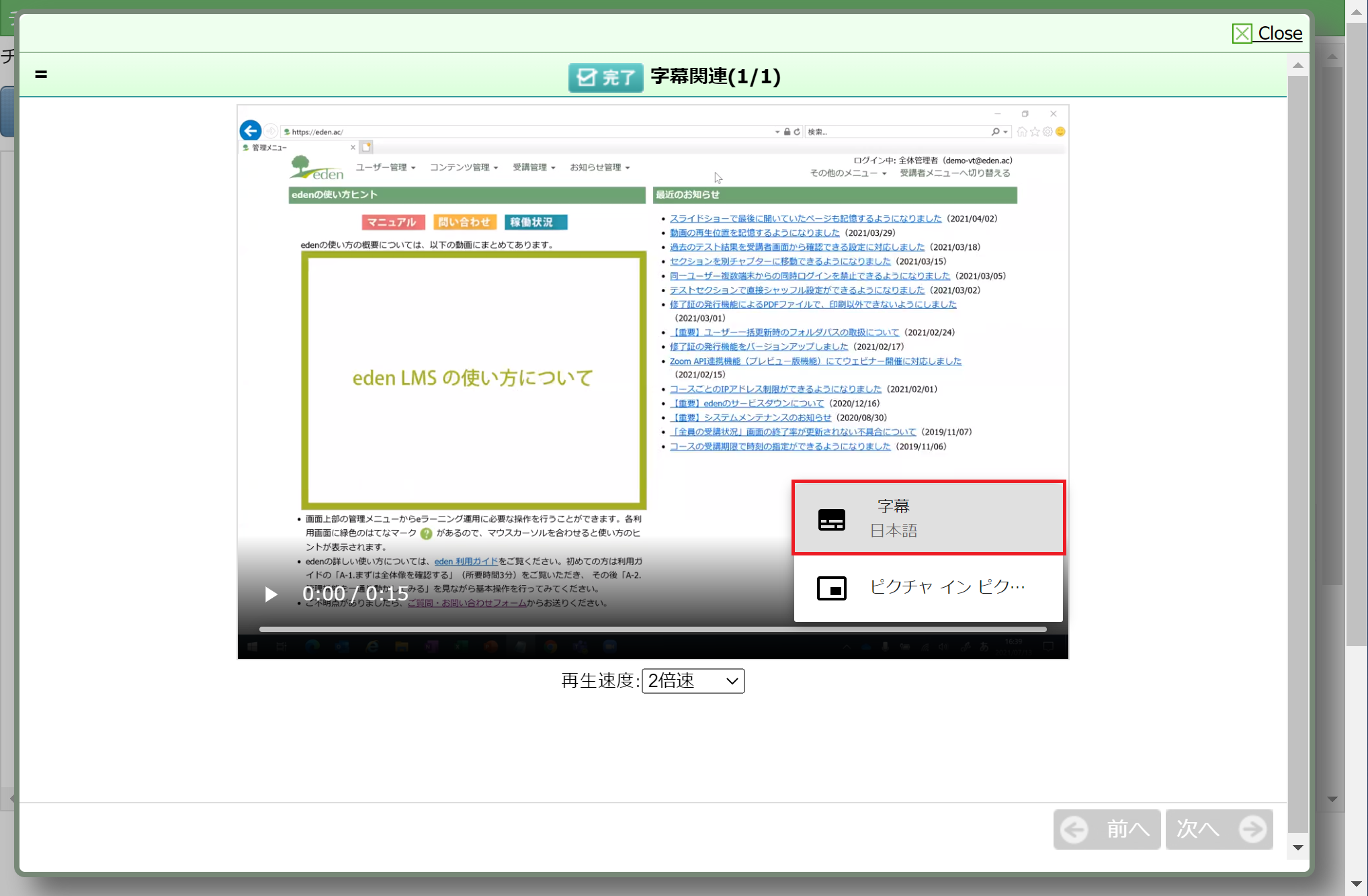This screenshot has height=896, width=1368.
Task: Go to the next page with 次へ
Action: (1199, 830)
